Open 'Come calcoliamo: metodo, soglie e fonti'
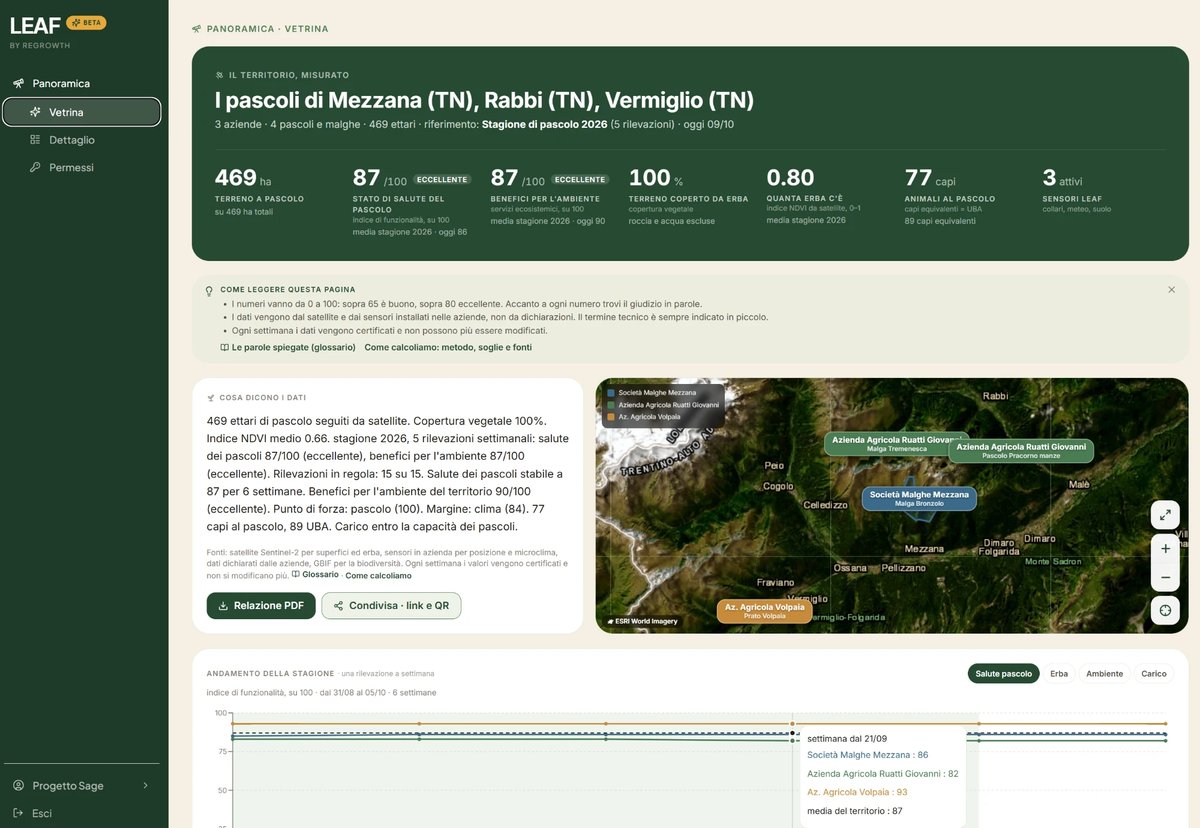The height and width of the screenshot is (828, 1200). (x=448, y=347)
